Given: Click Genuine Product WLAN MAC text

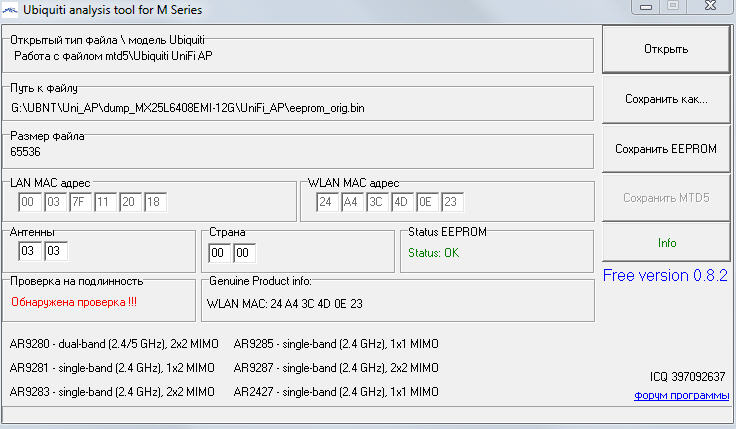Looking at the screenshot, I should 284,304.
